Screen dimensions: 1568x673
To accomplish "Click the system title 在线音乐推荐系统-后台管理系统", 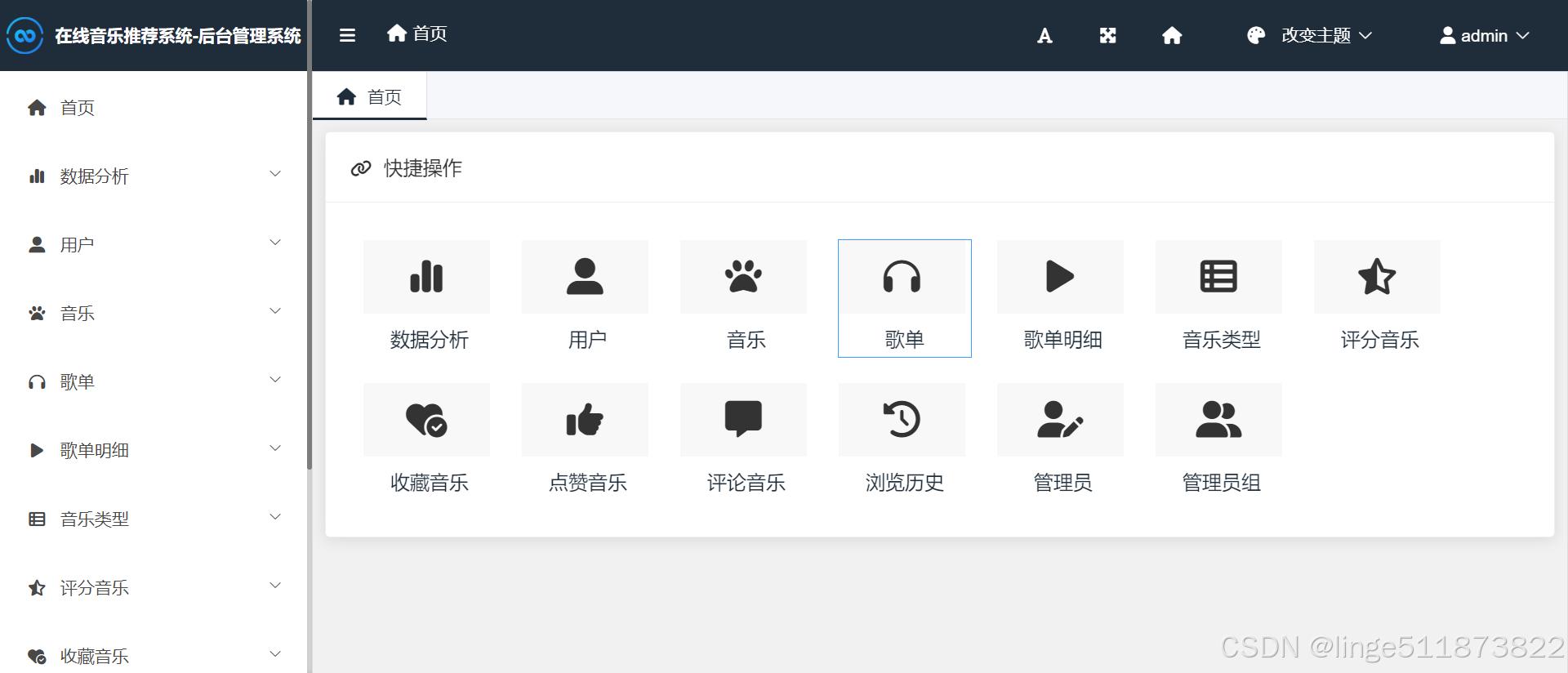I will 178,36.
